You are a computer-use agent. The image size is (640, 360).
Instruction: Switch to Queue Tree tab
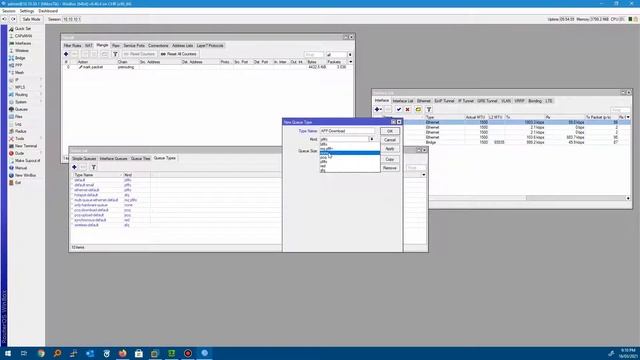[140, 158]
